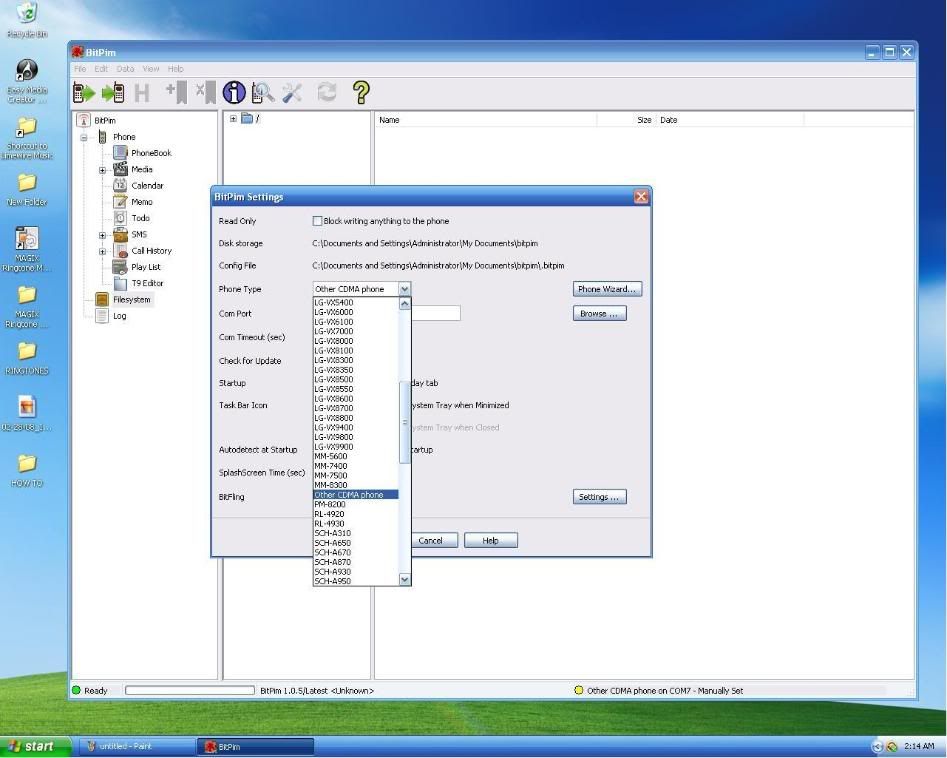The height and width of the screenshot is (758, 947).
Task: Click the circular arrows sync toolbar icon
Action: pos(327,92)
